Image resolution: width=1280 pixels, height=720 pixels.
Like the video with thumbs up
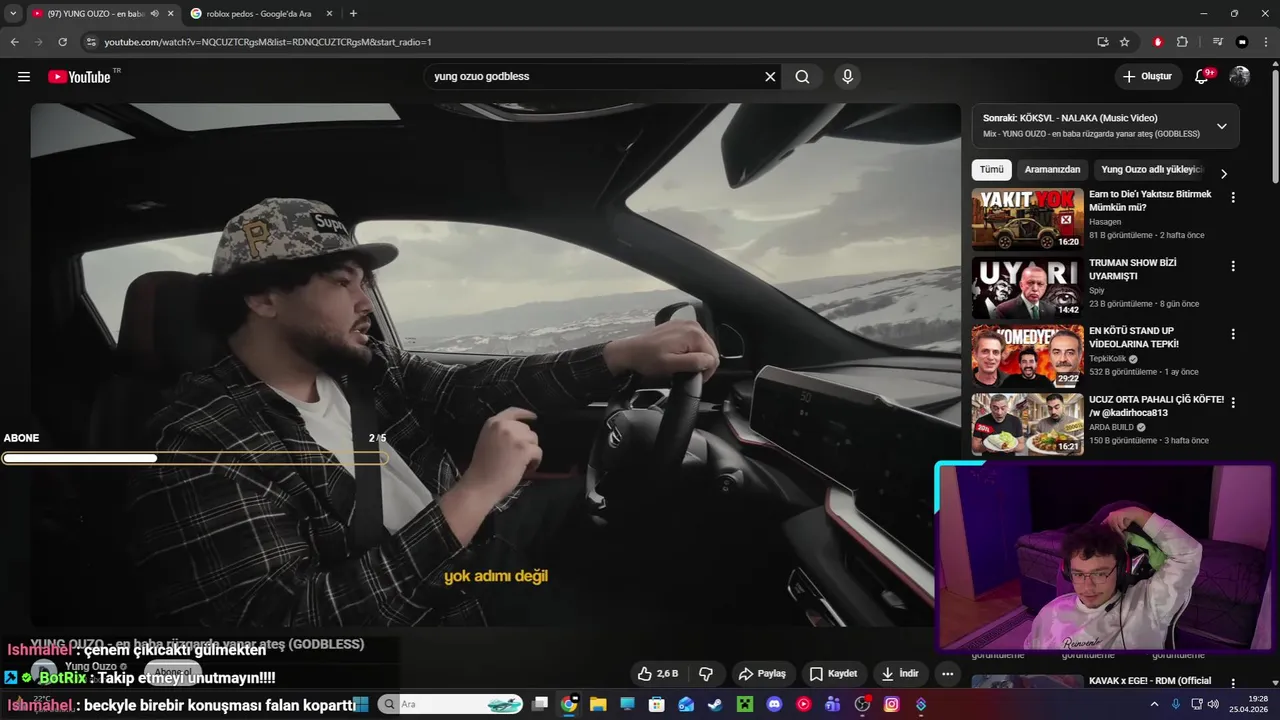coord(659,674)
